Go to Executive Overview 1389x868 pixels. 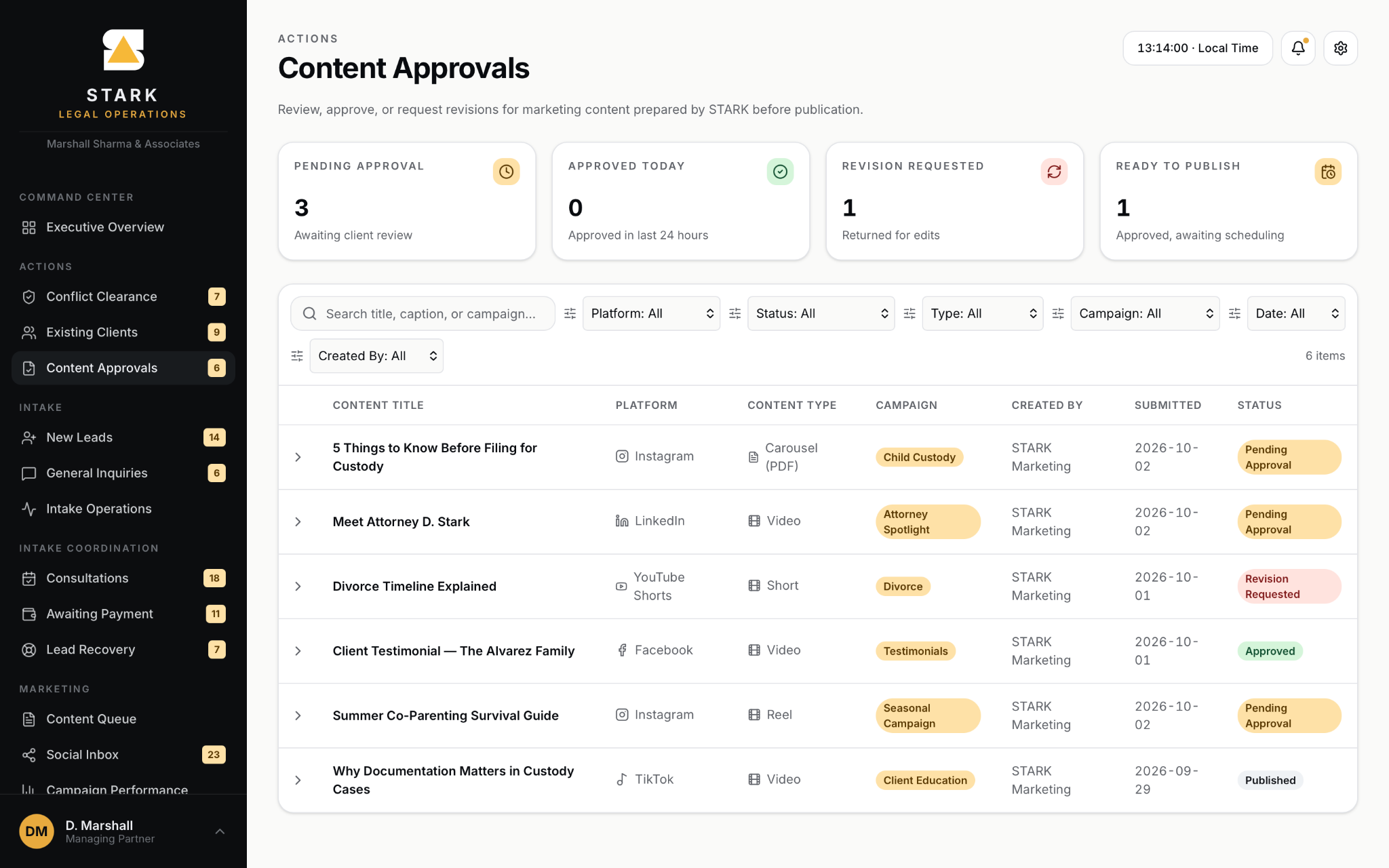tap(123, 227)
